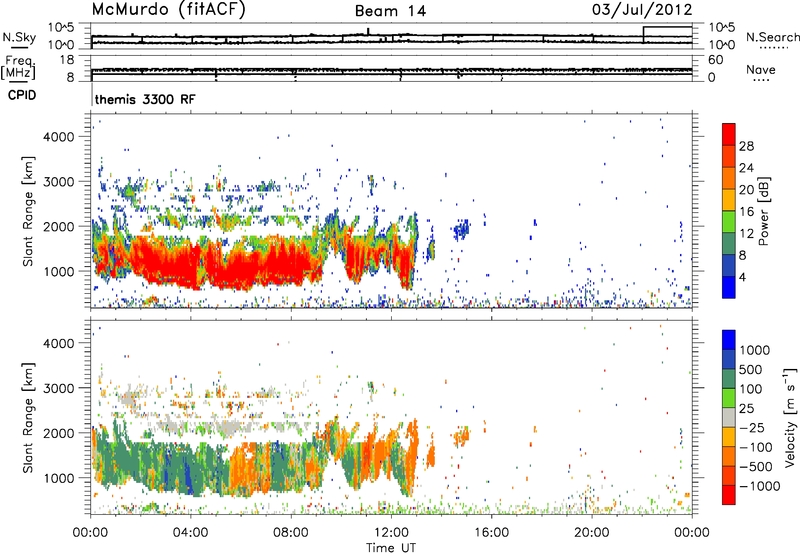This screenshot has height=554, width=800.
Task: Click the 'McMurdo (fitACF)' plot title
Action: pos(168,10)
